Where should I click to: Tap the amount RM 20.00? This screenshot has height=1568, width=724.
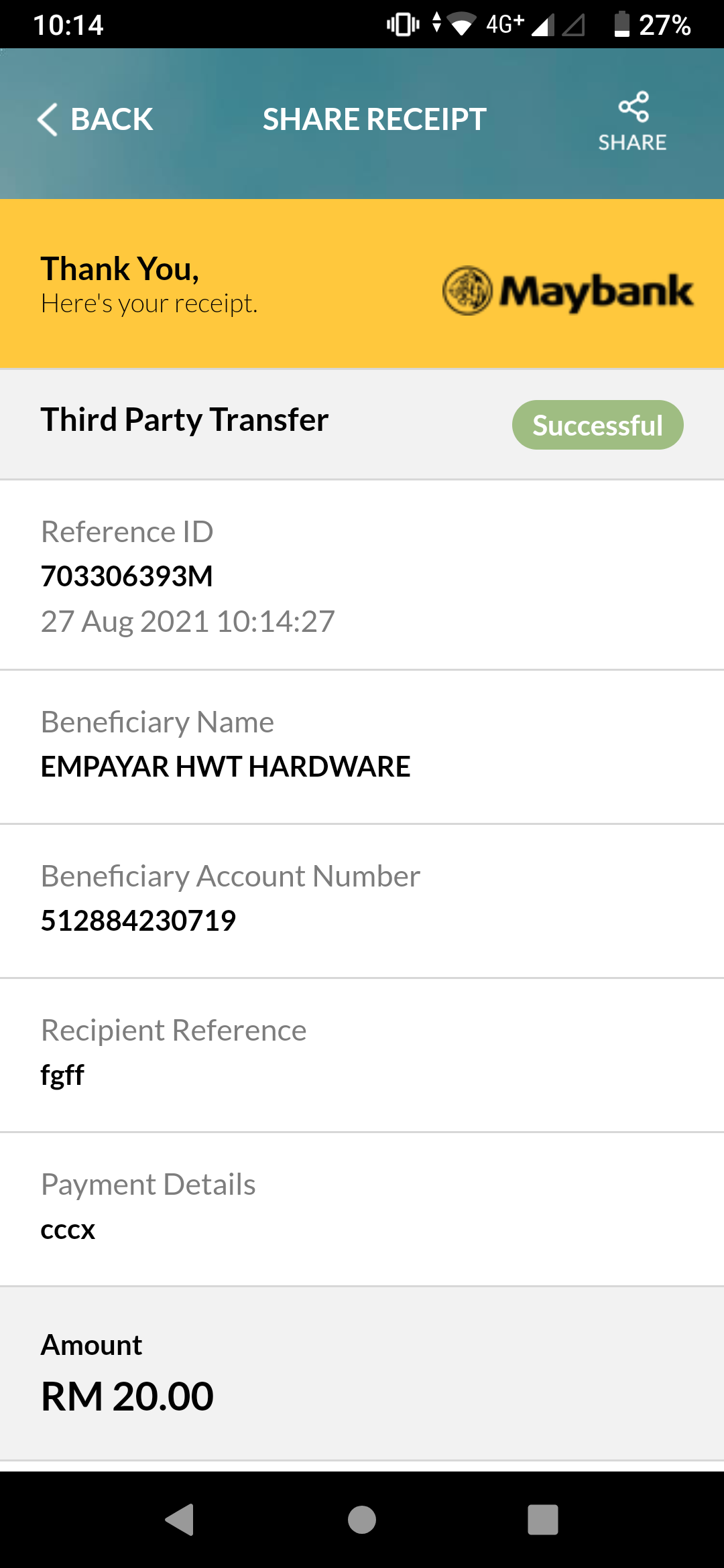coord(127,1396)
